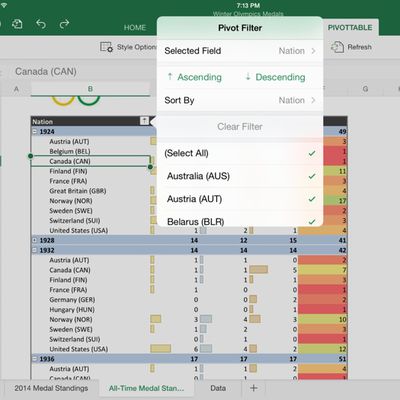The image size is (400, 400).
Task: Switch to the HOME ribbon tab
Action: point(135,28)
